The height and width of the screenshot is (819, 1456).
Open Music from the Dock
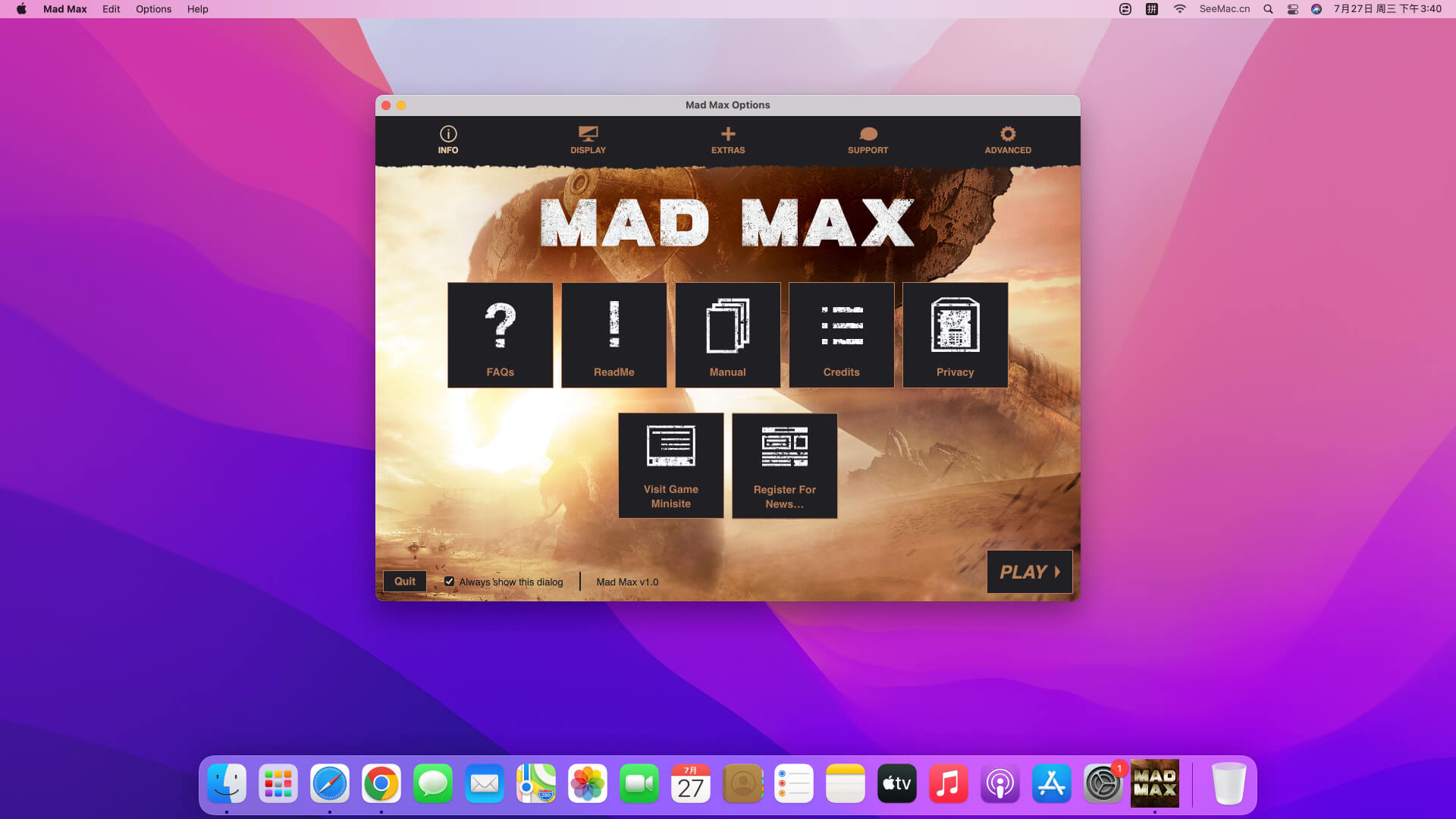tap(949, 784)
